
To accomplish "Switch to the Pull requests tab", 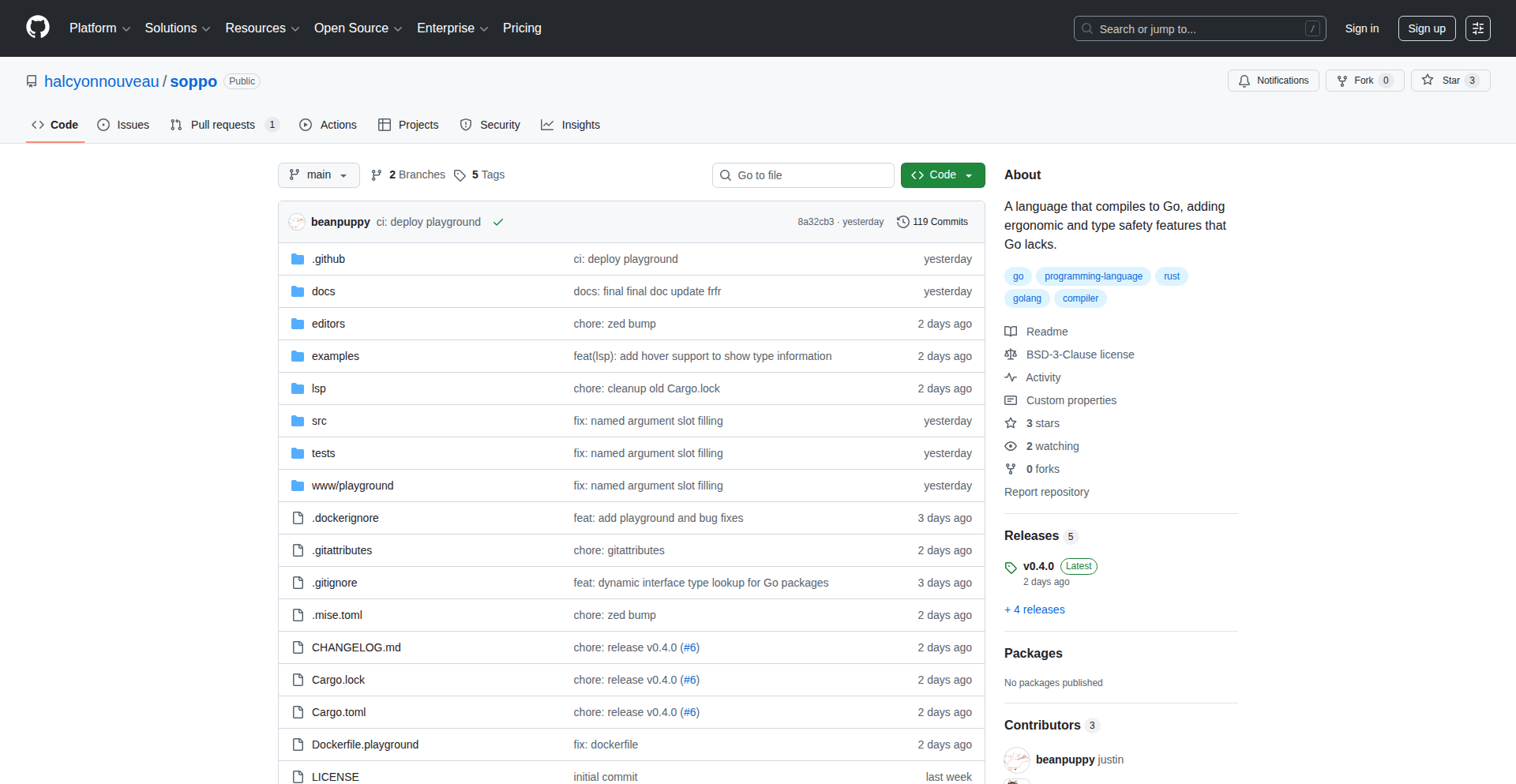I will [223, 125].
